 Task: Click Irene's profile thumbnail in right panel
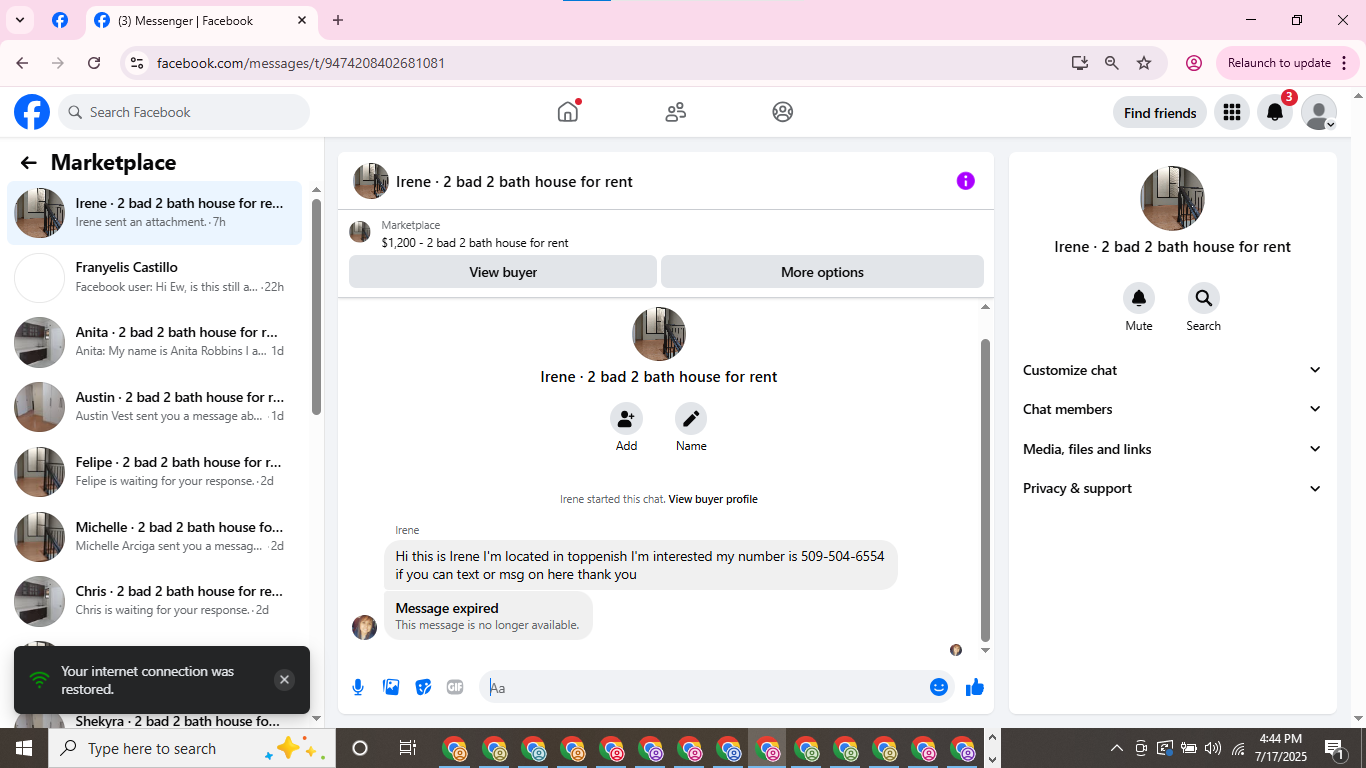pos(1172,198)
